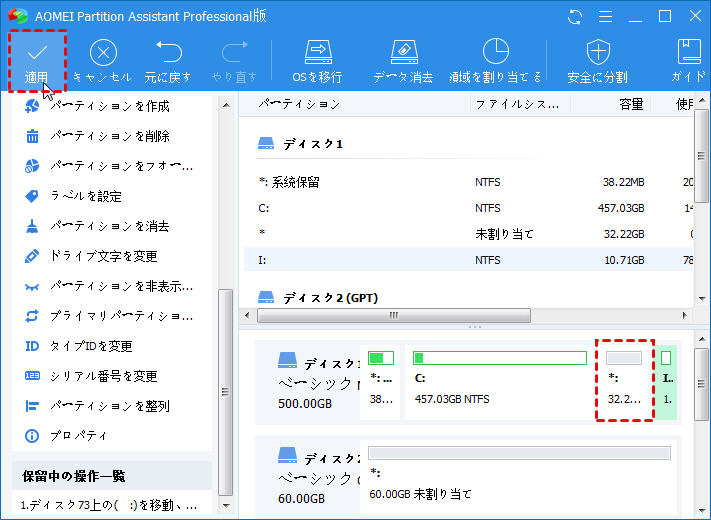Click the partition list scroll-right arrow
This screenshot has width=711, height=520.
click(x=684, y=315)
